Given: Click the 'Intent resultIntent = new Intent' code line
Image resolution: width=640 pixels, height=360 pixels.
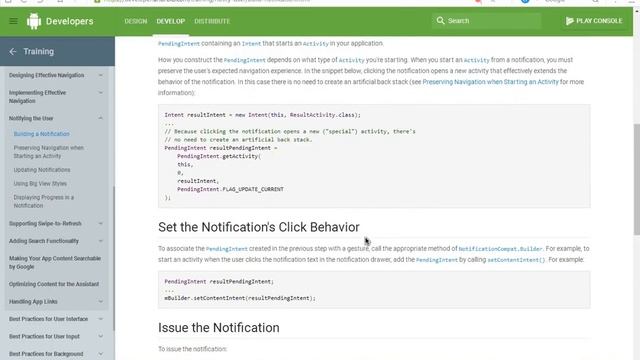Looking at the screenshot, I should click(262, 115).
